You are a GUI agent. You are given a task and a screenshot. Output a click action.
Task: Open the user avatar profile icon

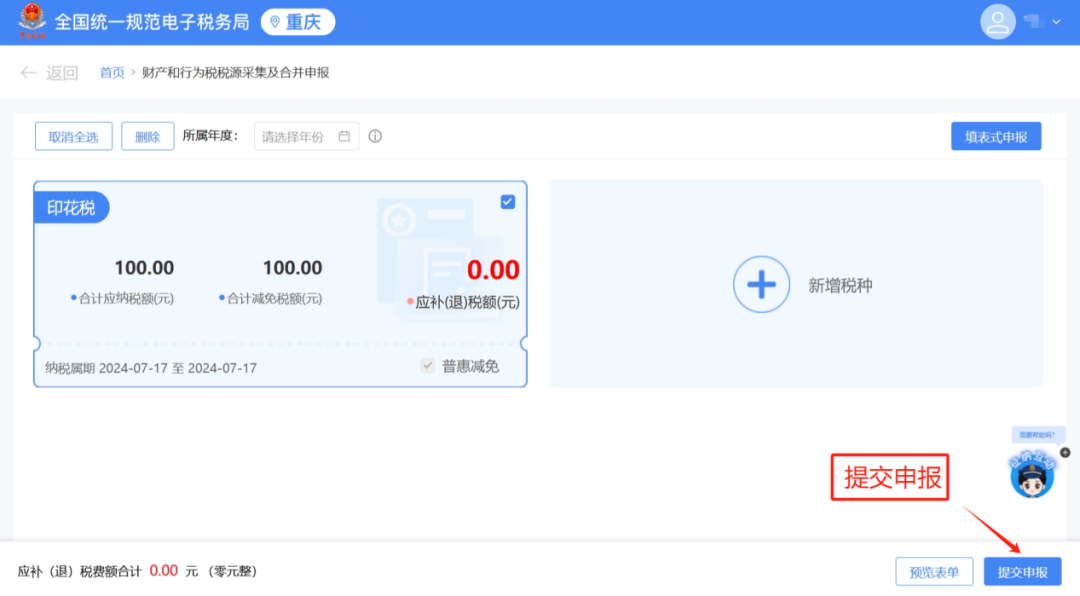pos(997,22)
